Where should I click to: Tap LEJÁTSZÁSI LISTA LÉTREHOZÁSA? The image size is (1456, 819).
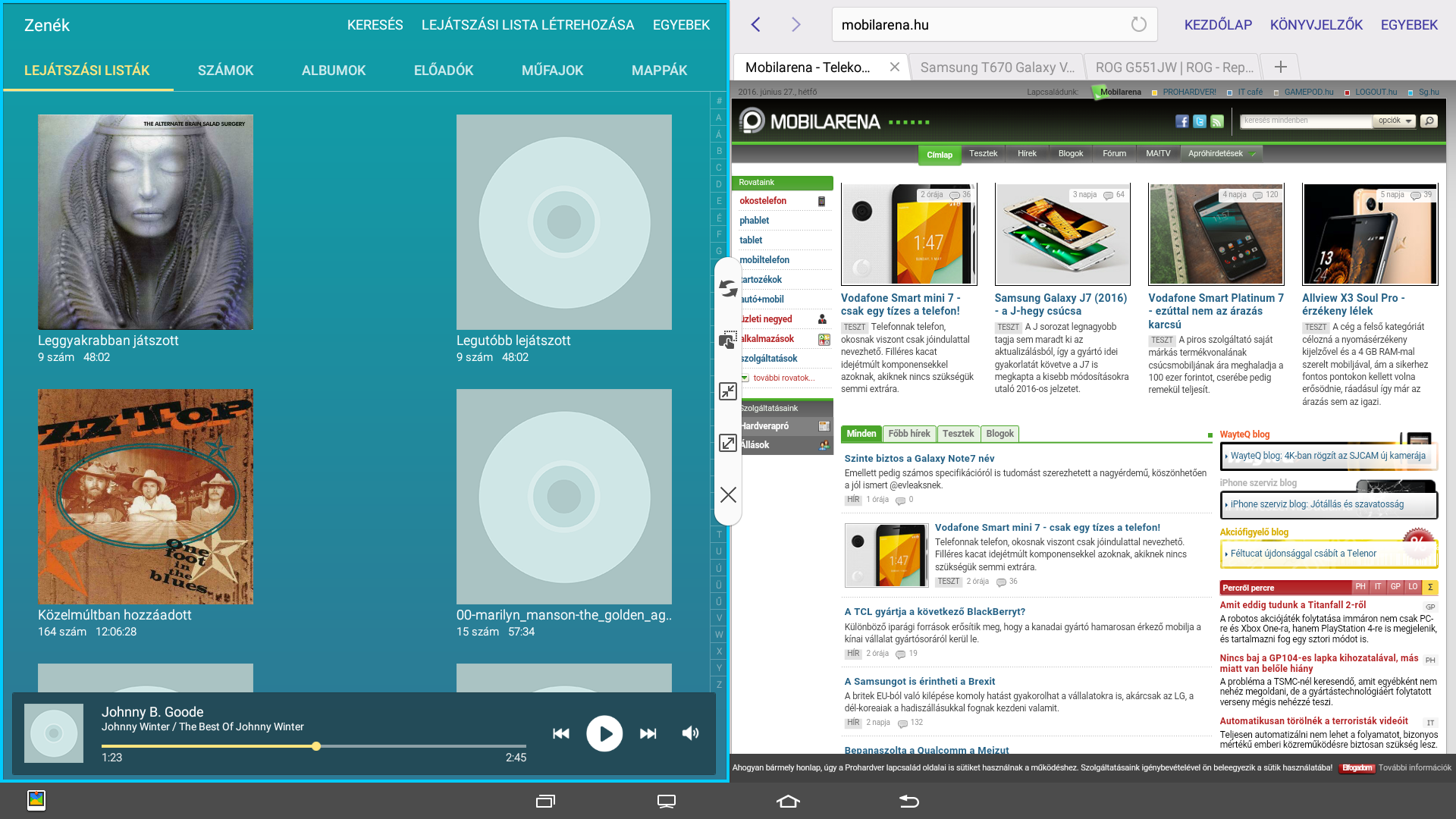point(528,25)
